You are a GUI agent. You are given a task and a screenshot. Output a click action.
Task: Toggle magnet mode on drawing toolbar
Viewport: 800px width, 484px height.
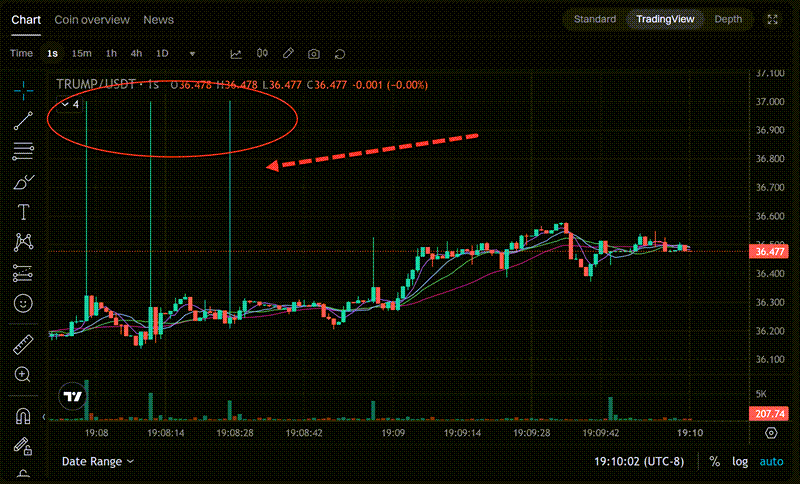point(22,416)
